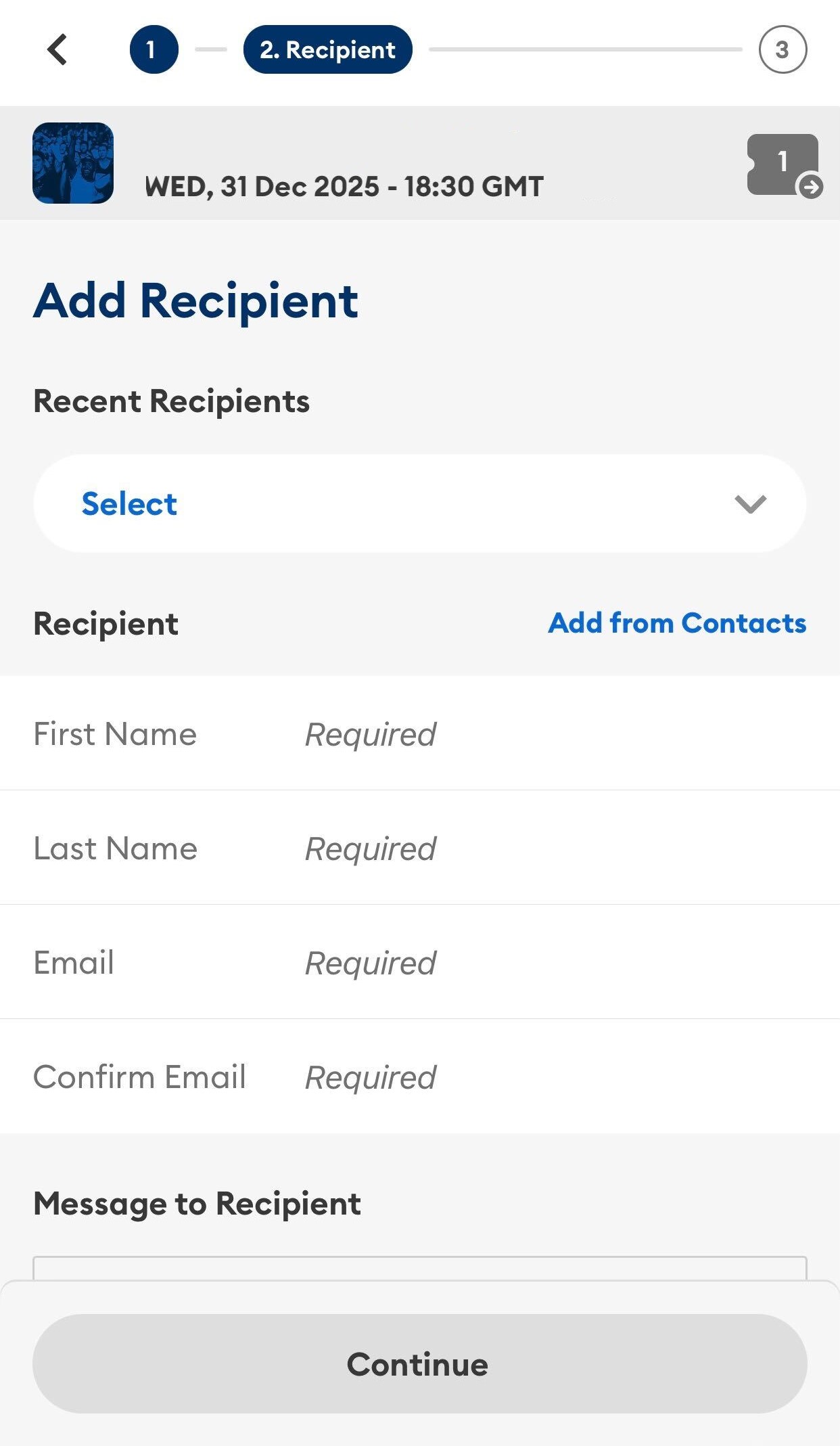Select the step 3 circle indicator

click(x=783, y=49)
